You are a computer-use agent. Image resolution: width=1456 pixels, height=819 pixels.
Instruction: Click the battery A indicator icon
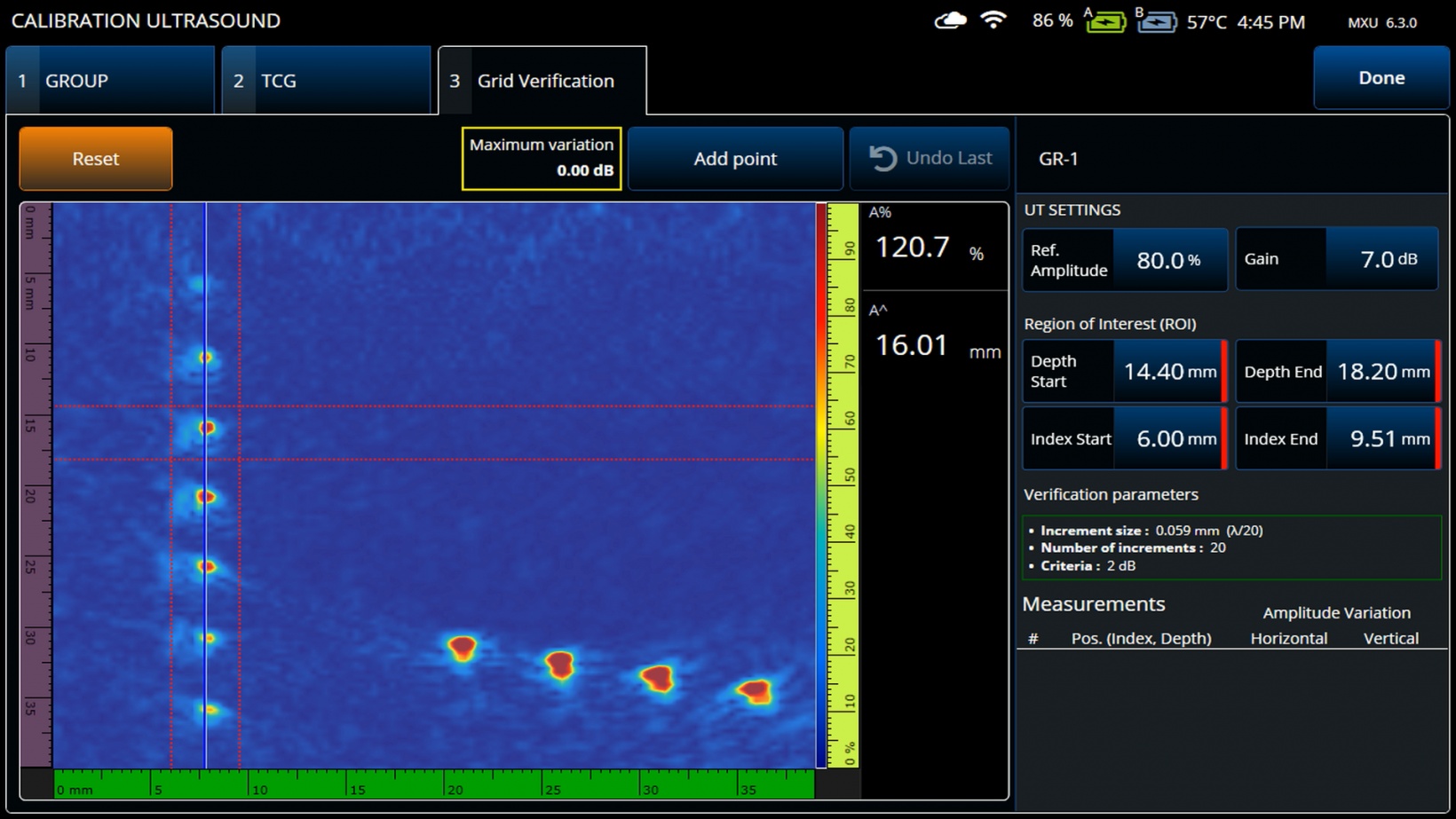pos(1105,21)
